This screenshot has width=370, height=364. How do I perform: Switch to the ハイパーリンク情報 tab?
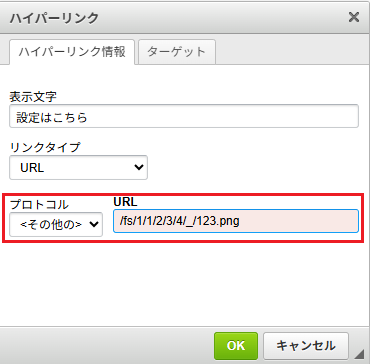click(x=72, y=52)
